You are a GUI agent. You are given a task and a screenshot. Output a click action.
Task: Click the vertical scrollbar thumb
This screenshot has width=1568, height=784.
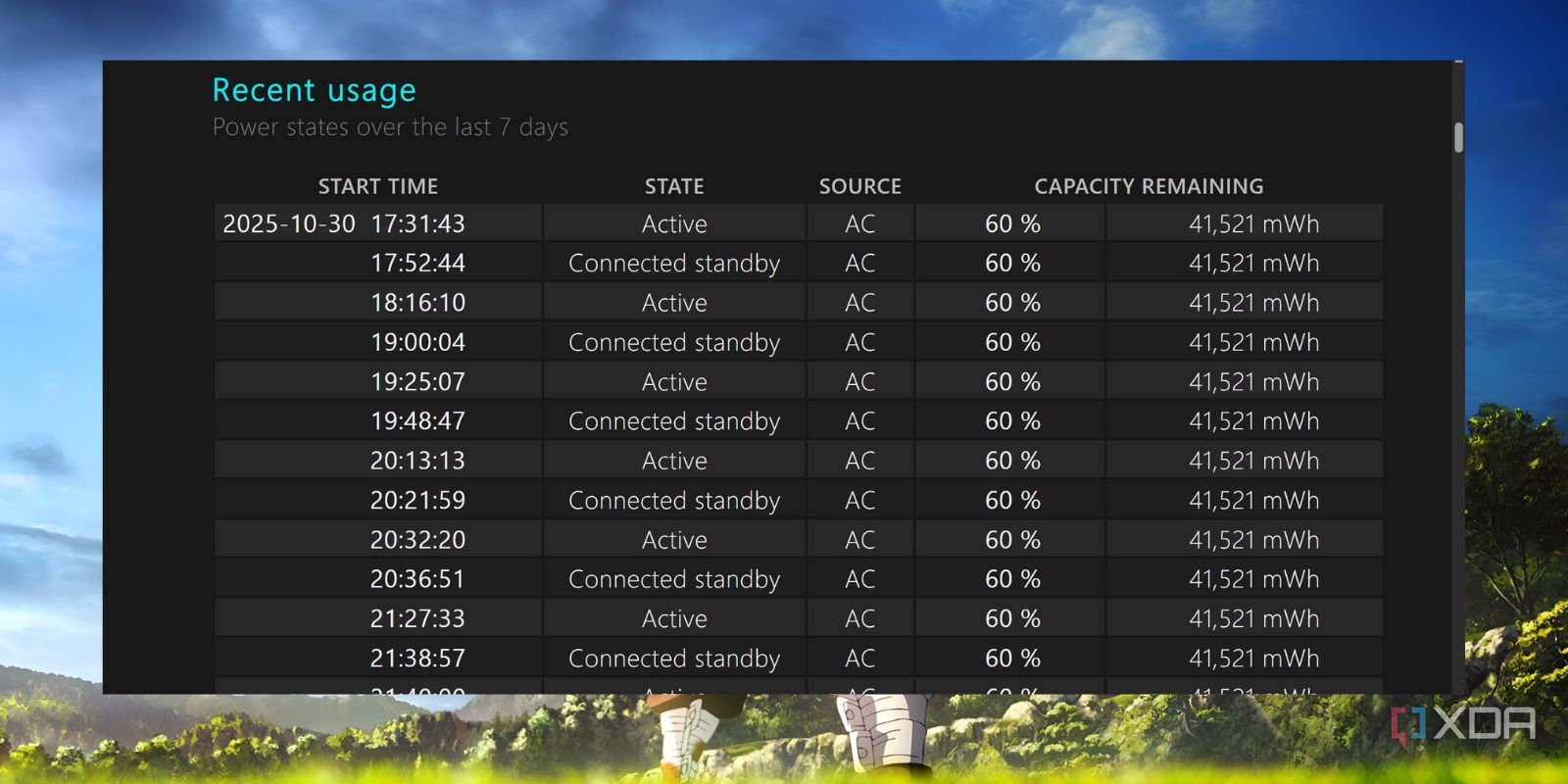pyautogui.click(x=1458, y=137)
